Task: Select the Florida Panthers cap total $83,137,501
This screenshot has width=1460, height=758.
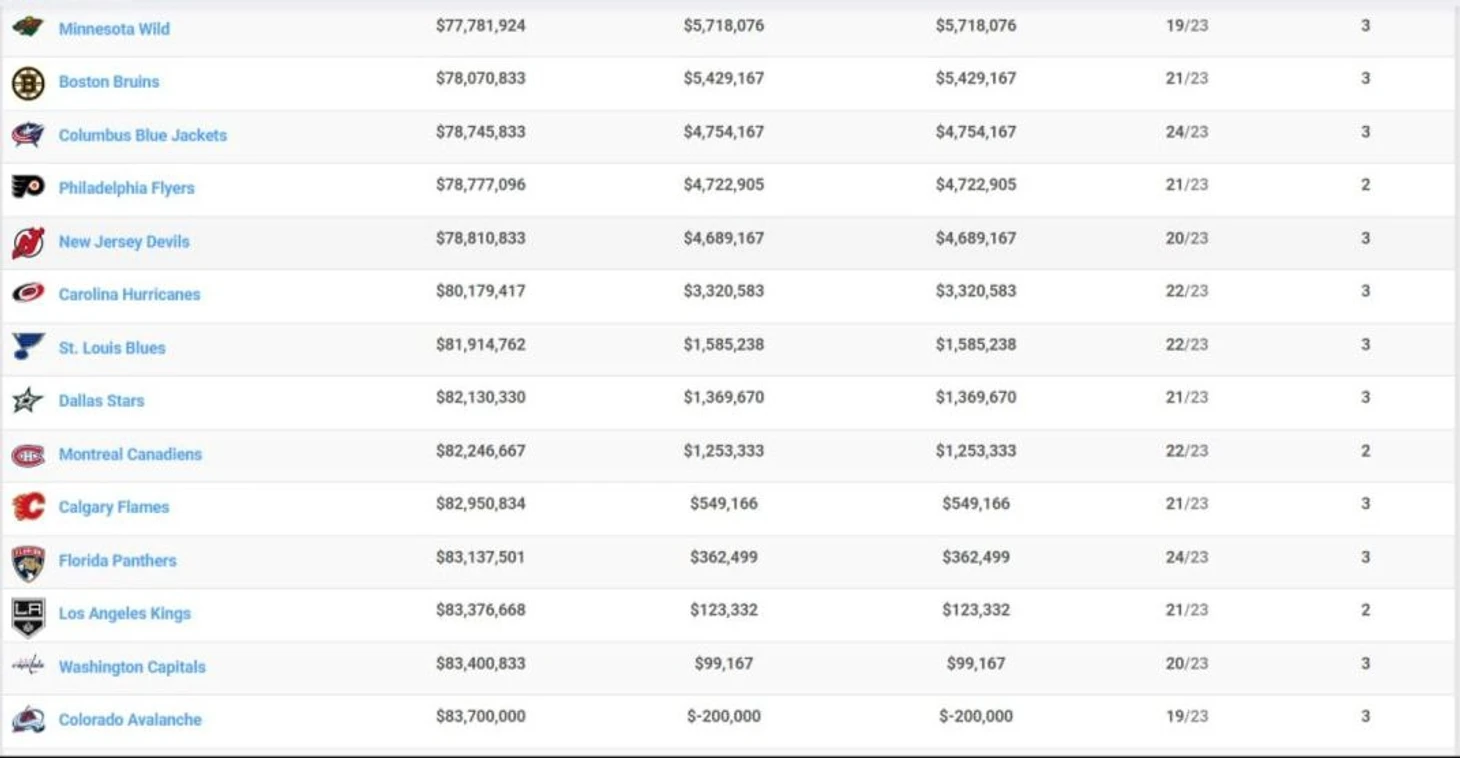Action: pos(480,557)
